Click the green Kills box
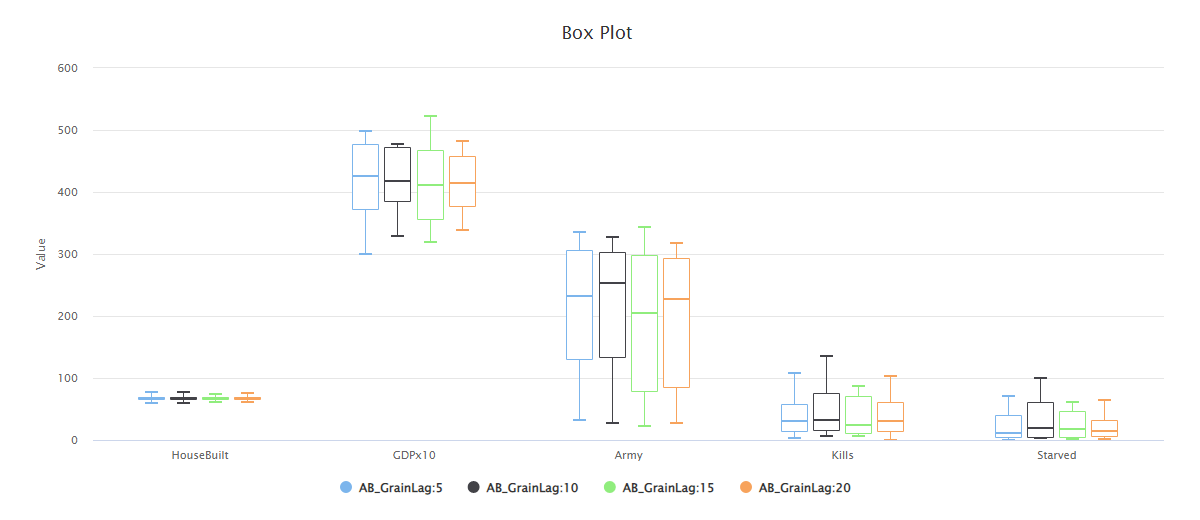 tap(858, 414)
